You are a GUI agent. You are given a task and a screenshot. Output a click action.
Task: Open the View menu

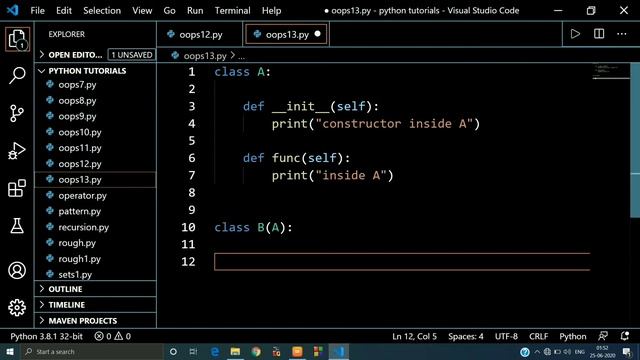point(142,10)
